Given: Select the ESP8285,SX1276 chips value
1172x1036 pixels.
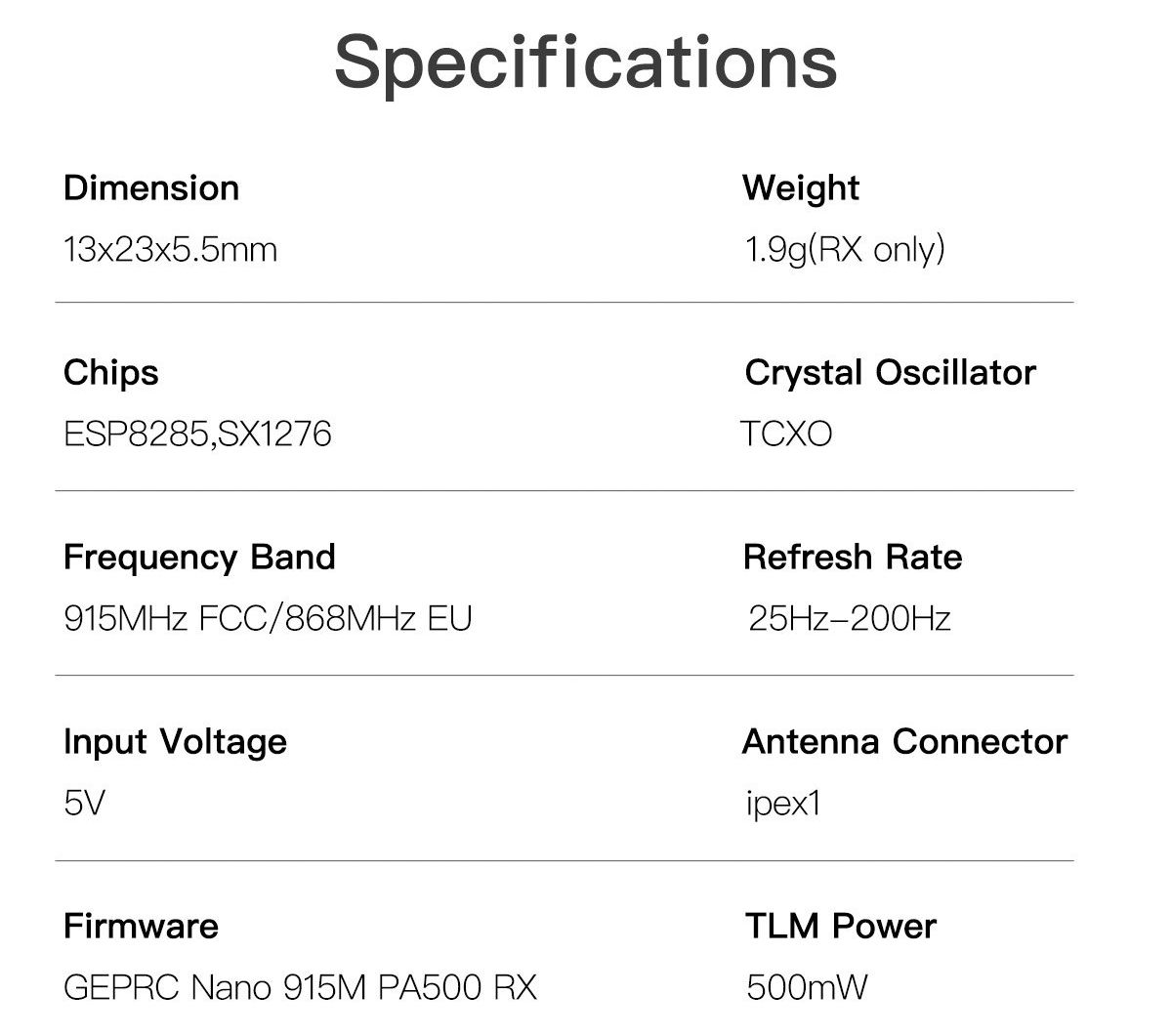Looking at the screenshot, I should pos(197,434).
